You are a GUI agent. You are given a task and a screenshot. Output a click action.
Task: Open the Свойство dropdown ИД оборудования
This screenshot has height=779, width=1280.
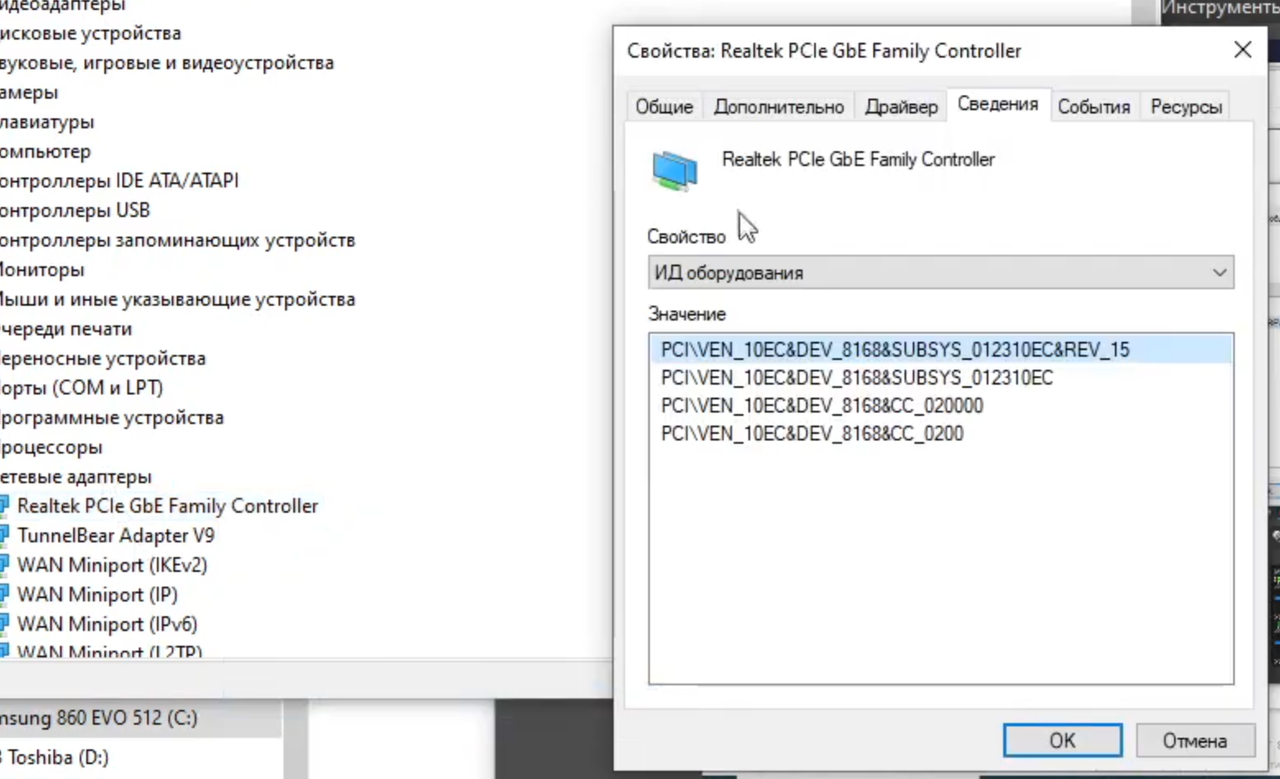coord(940,272)
